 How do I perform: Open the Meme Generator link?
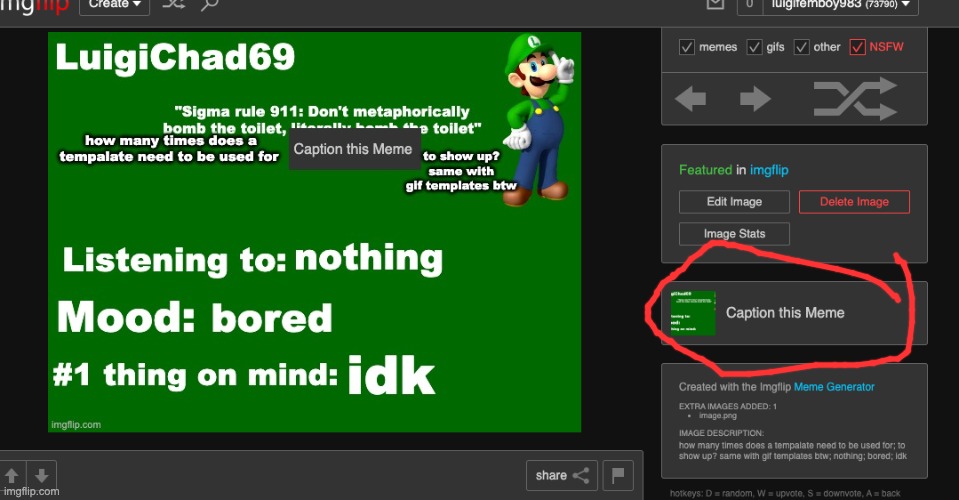coord(834,387)
